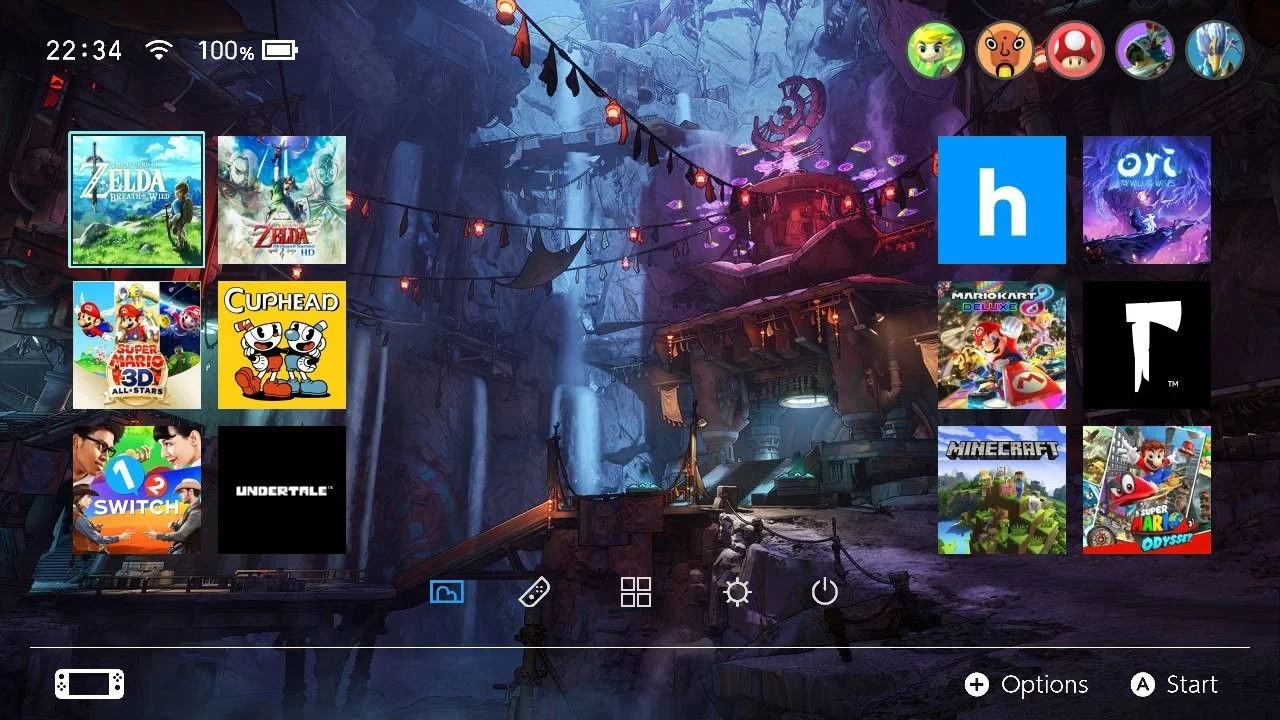Launch Super Mario Odyssey tile
Screen dimensions: 1280x720
tap(1147, 490)
